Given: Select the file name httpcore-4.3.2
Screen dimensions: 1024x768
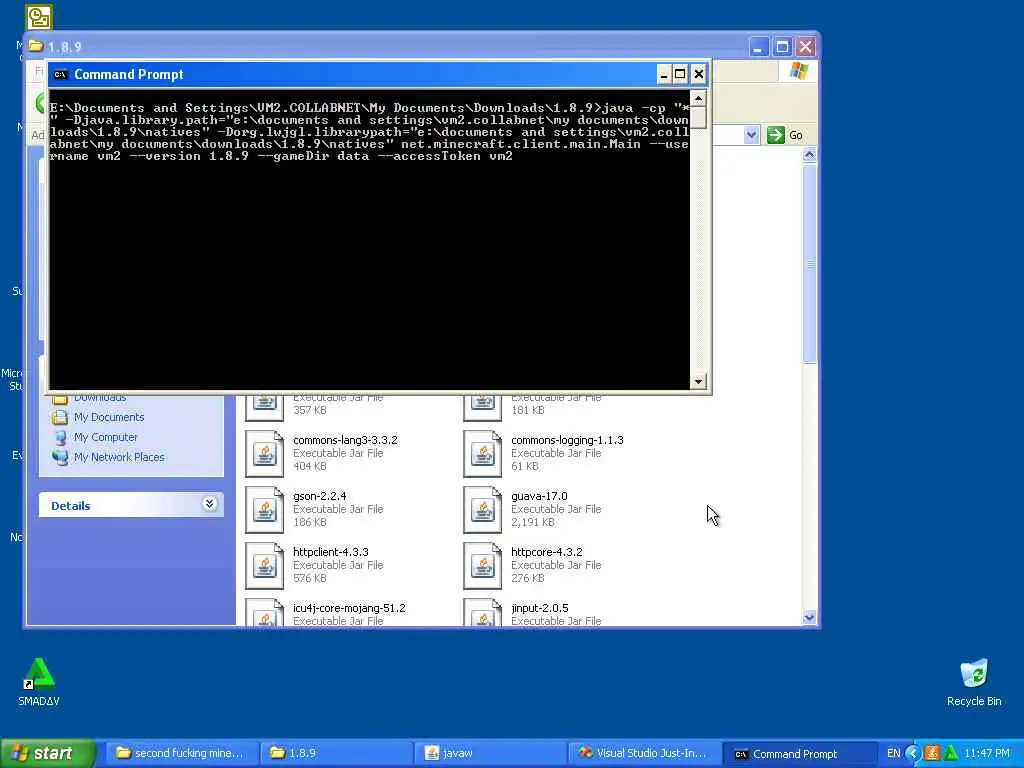Looking at the screenshot, I should (547, 552).
